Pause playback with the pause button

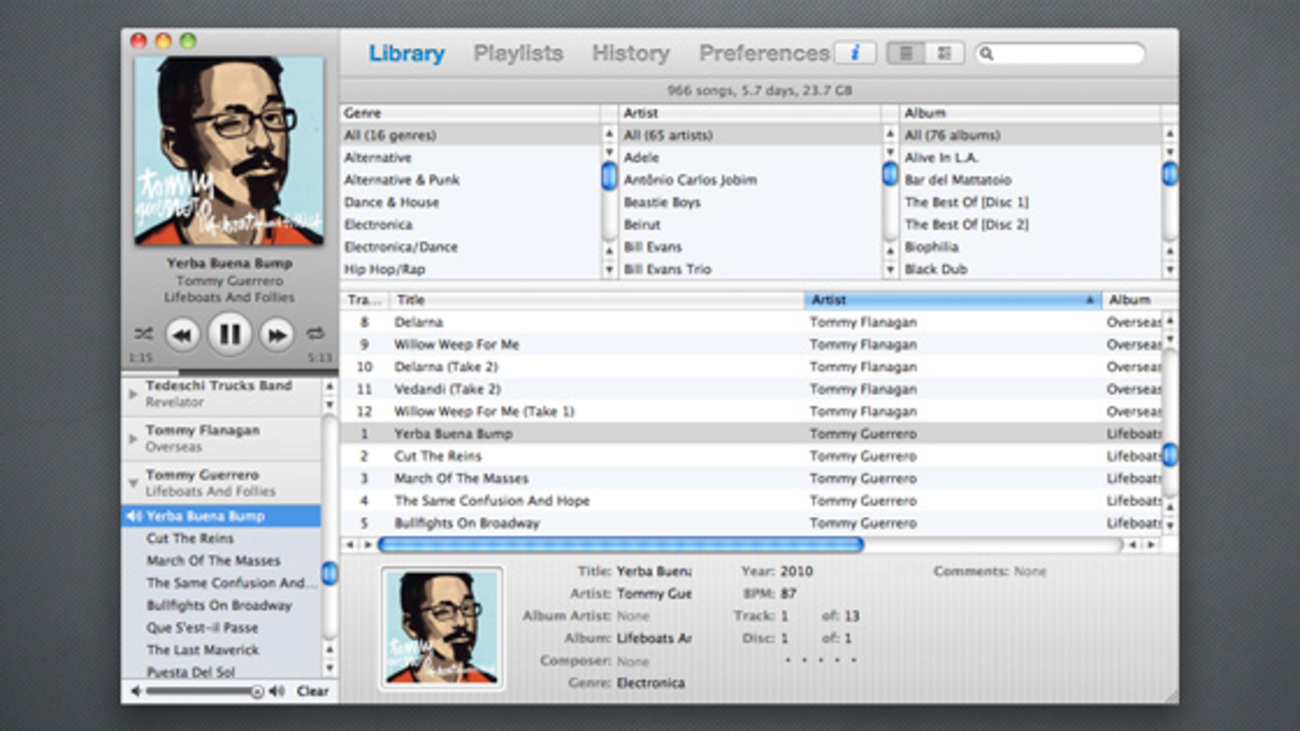229,334
